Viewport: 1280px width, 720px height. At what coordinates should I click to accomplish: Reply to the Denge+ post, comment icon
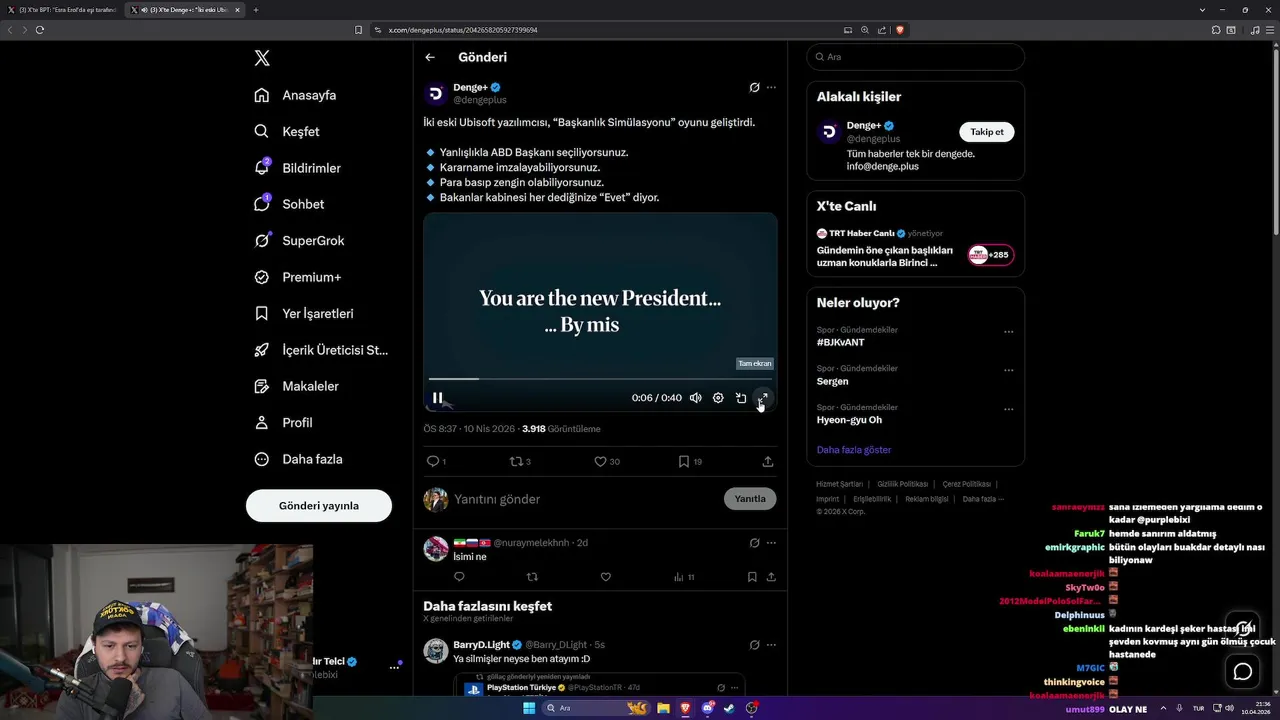433,461
